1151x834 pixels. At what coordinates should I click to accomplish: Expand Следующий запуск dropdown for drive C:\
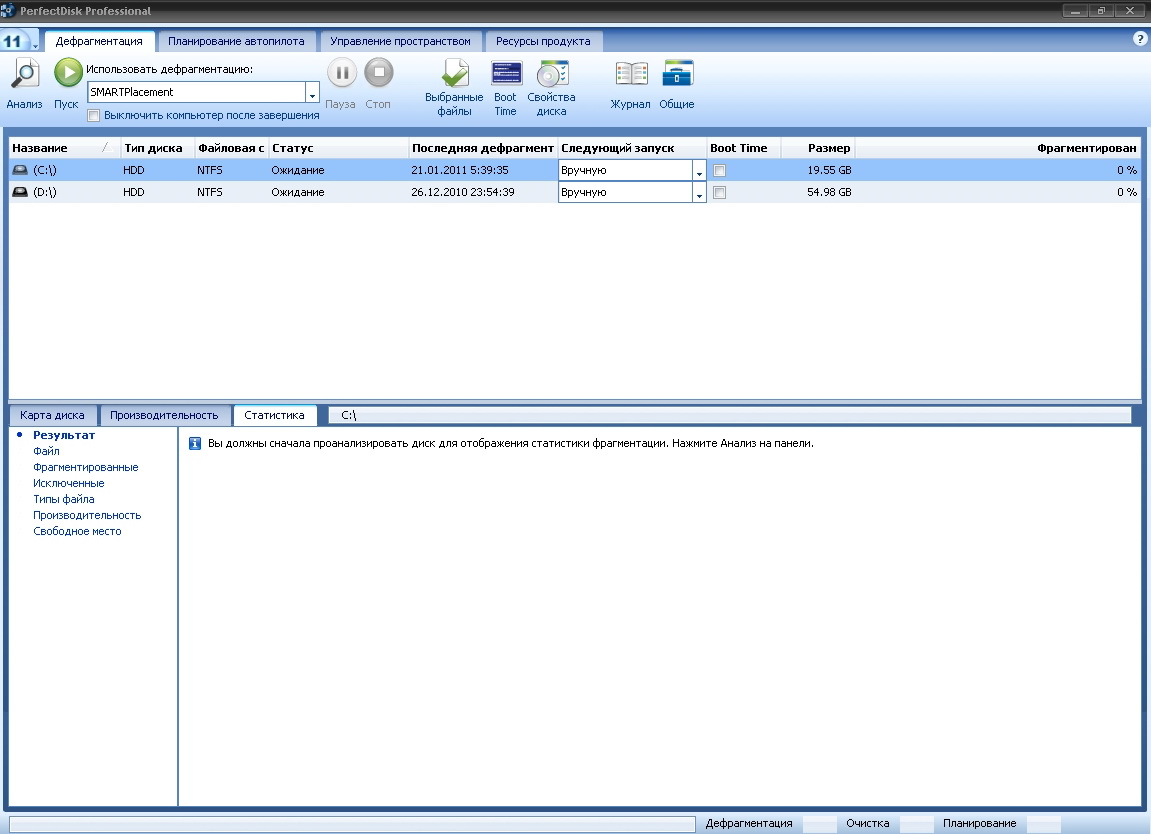(x=699, y=170)
